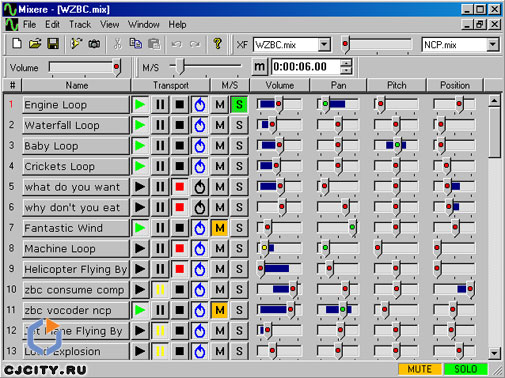Screen dimensions: 505x378
Task: Create a new mix document
Action: 17,44
